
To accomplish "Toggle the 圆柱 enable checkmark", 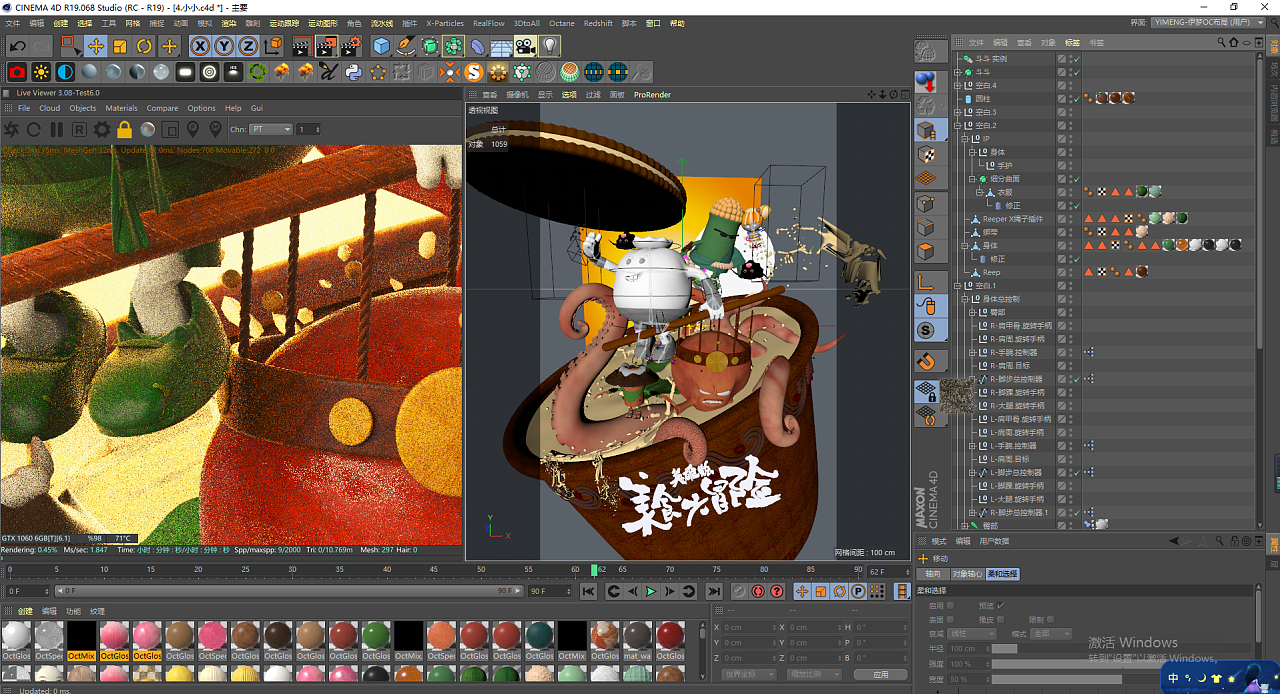I will 1076,99.
